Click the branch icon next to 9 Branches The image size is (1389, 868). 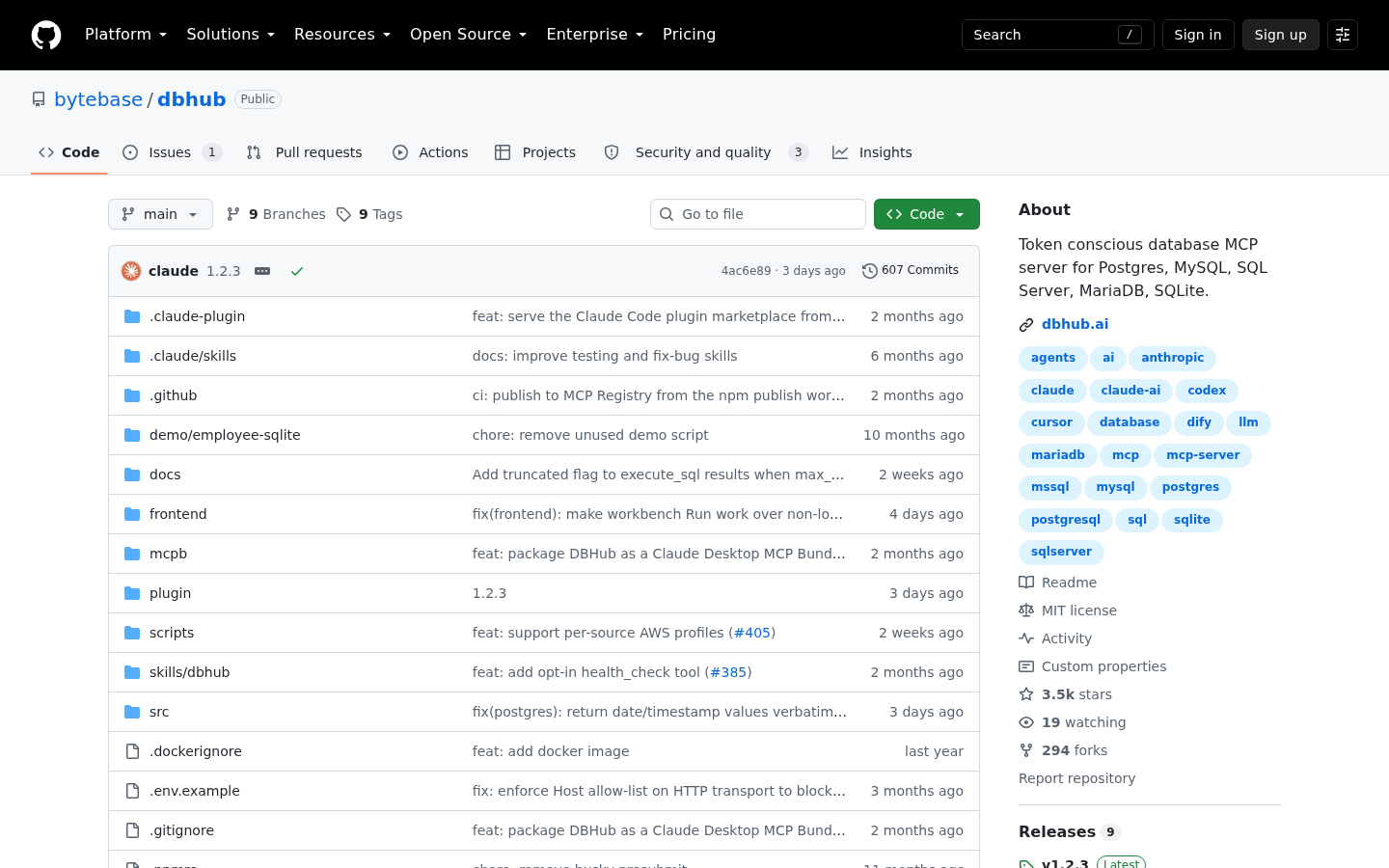coord(233,214)
